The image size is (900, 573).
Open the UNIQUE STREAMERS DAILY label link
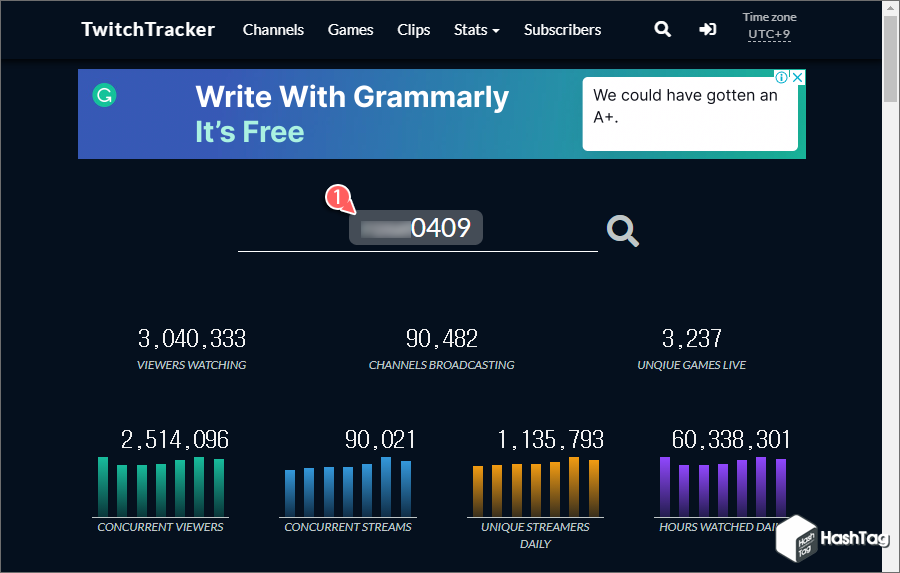pyautogui.click(x=535, y=535)
